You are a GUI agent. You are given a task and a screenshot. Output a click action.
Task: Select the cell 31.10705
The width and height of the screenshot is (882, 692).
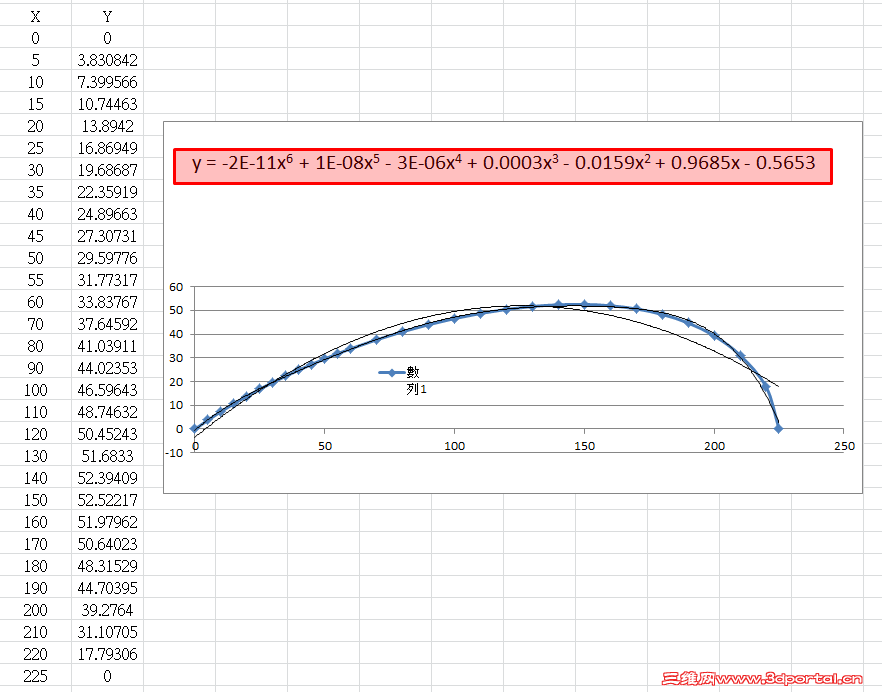pyautogui.click(x=107, y=632)
